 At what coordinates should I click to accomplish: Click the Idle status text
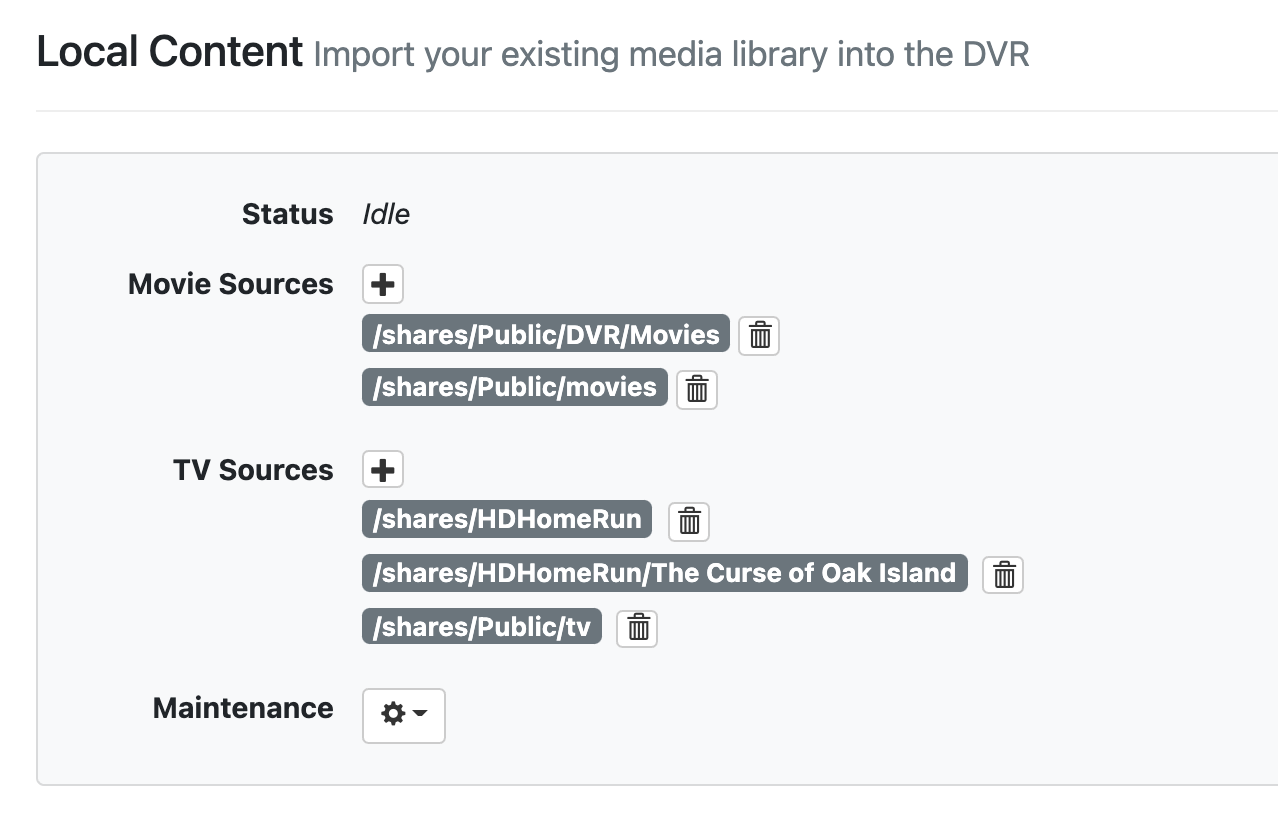386,214
